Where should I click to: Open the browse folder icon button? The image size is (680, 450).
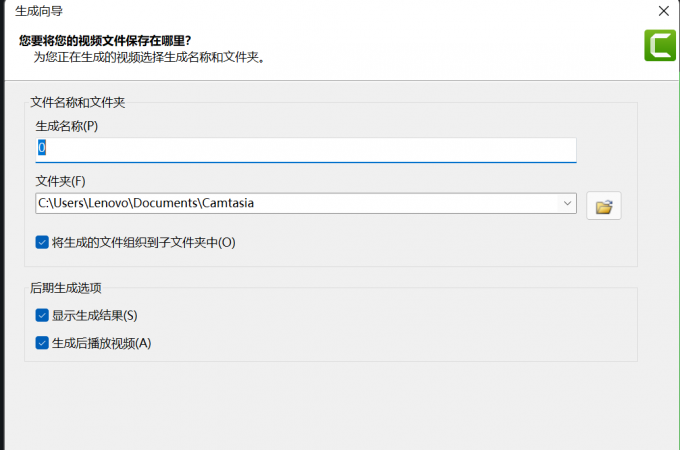tap(603, 206)
